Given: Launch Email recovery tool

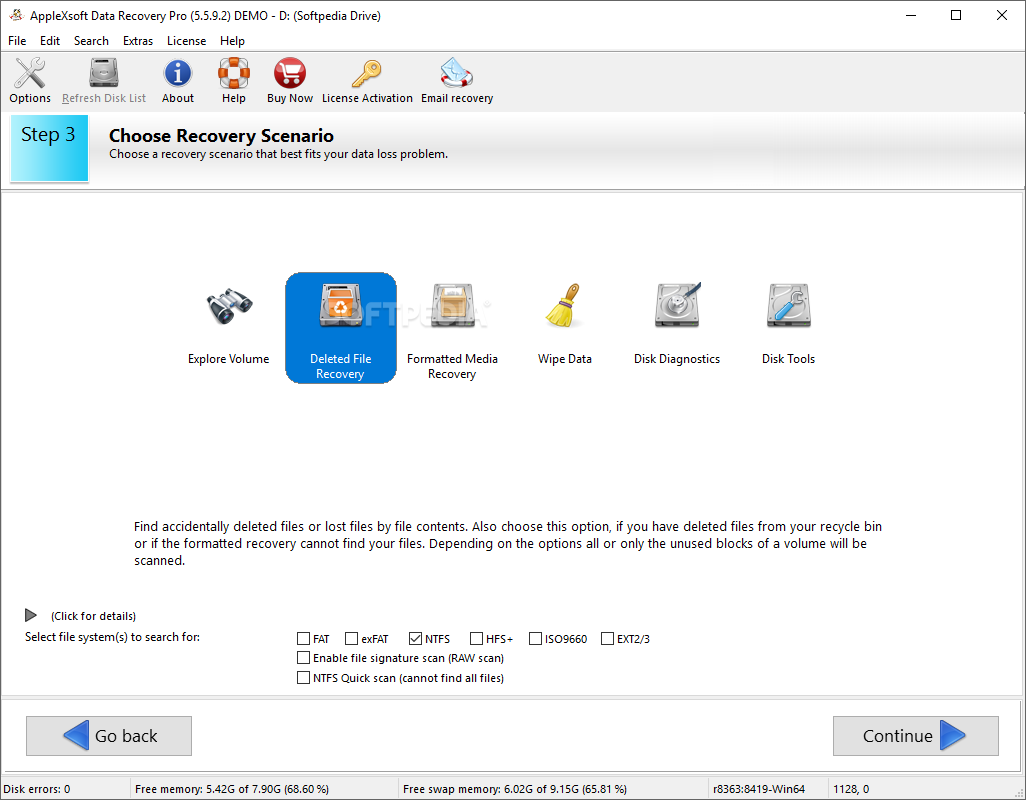Looking at the screenshot, I should [457, 80].
